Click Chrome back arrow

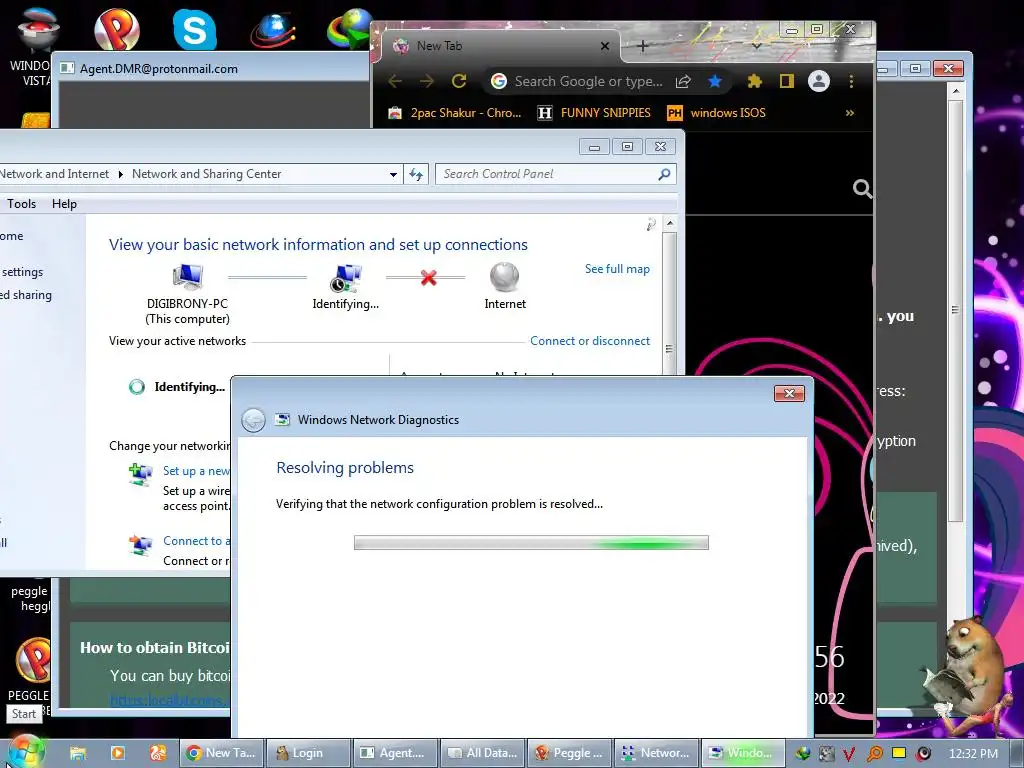point(395,81)
